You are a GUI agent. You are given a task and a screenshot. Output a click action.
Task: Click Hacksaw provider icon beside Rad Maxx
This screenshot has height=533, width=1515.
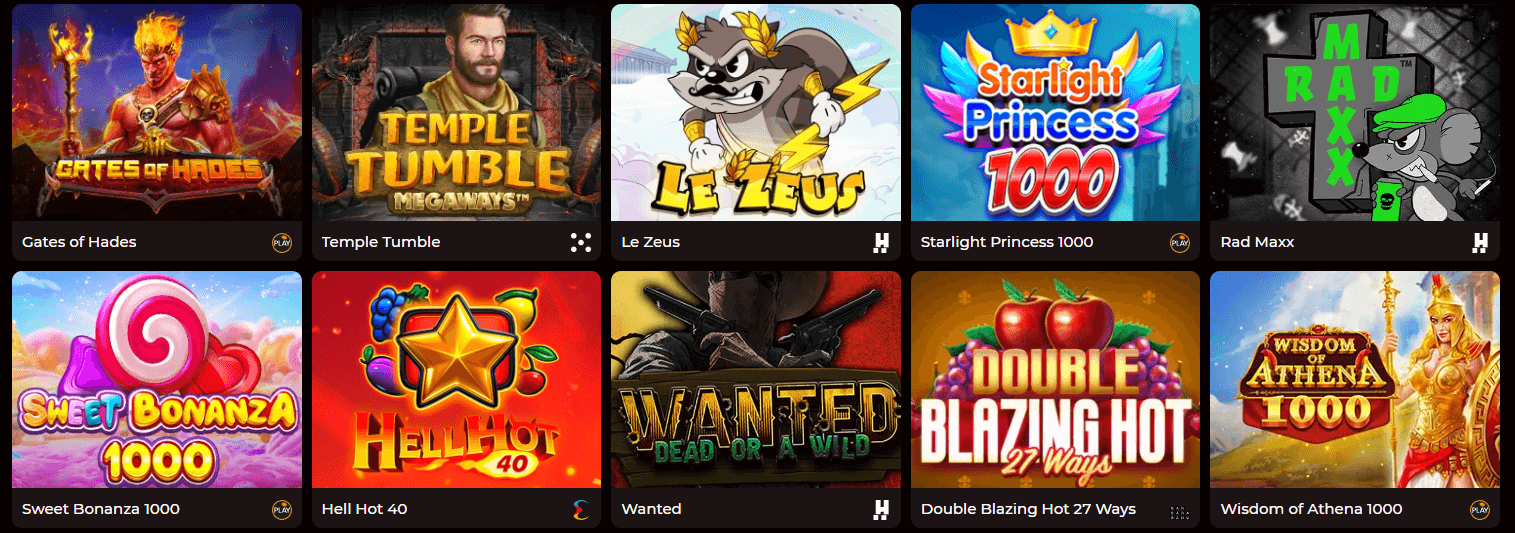click(1480, 242)
